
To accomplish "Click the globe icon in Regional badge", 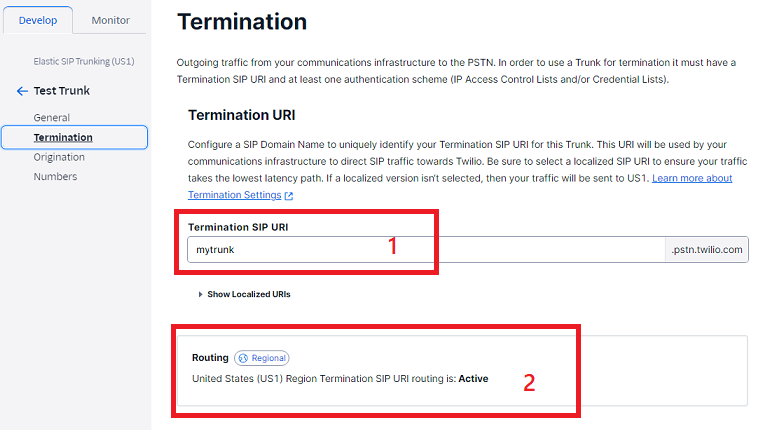I will click(x=243, y=358).
